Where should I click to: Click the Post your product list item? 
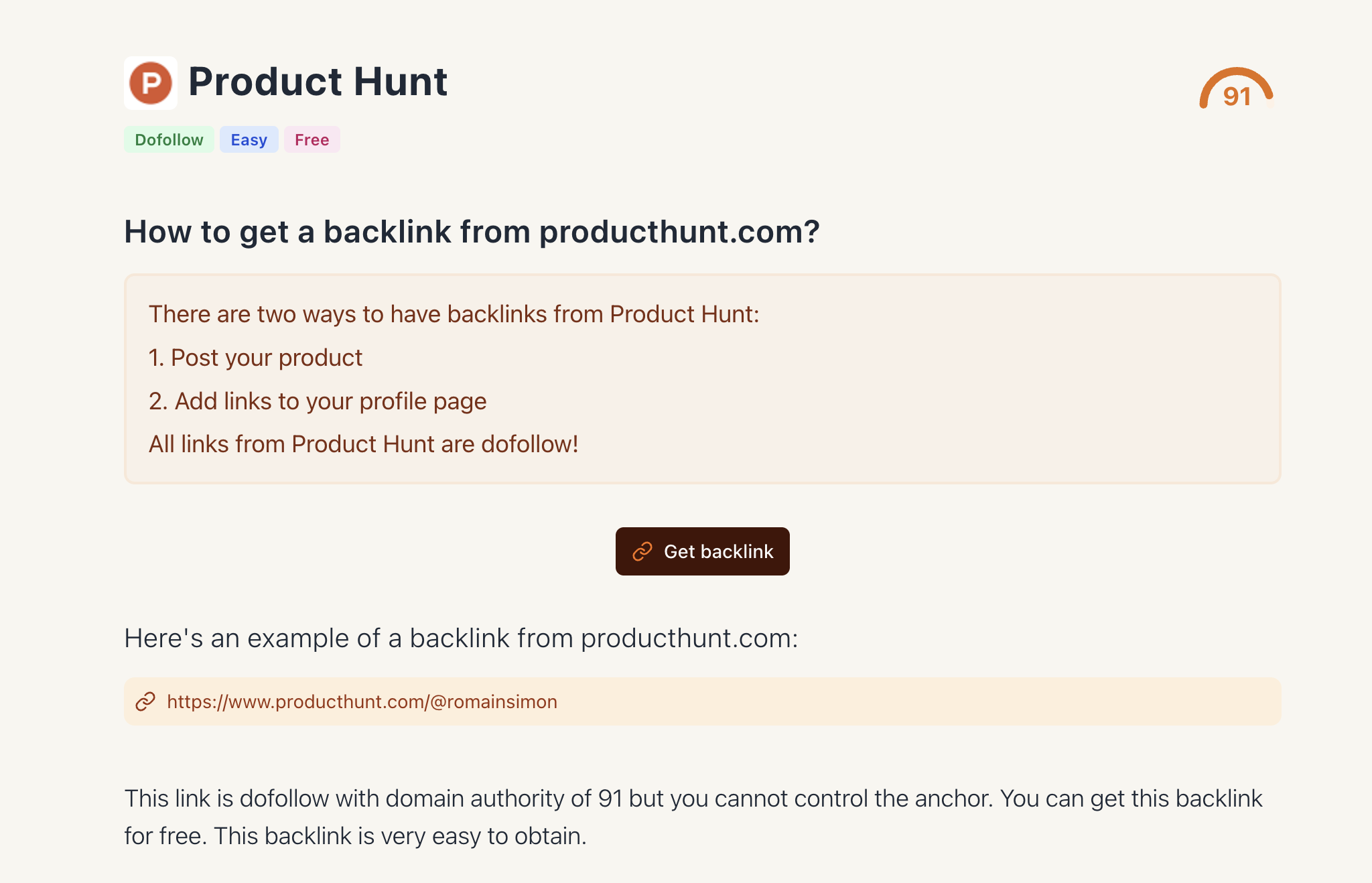click(255, 357)
